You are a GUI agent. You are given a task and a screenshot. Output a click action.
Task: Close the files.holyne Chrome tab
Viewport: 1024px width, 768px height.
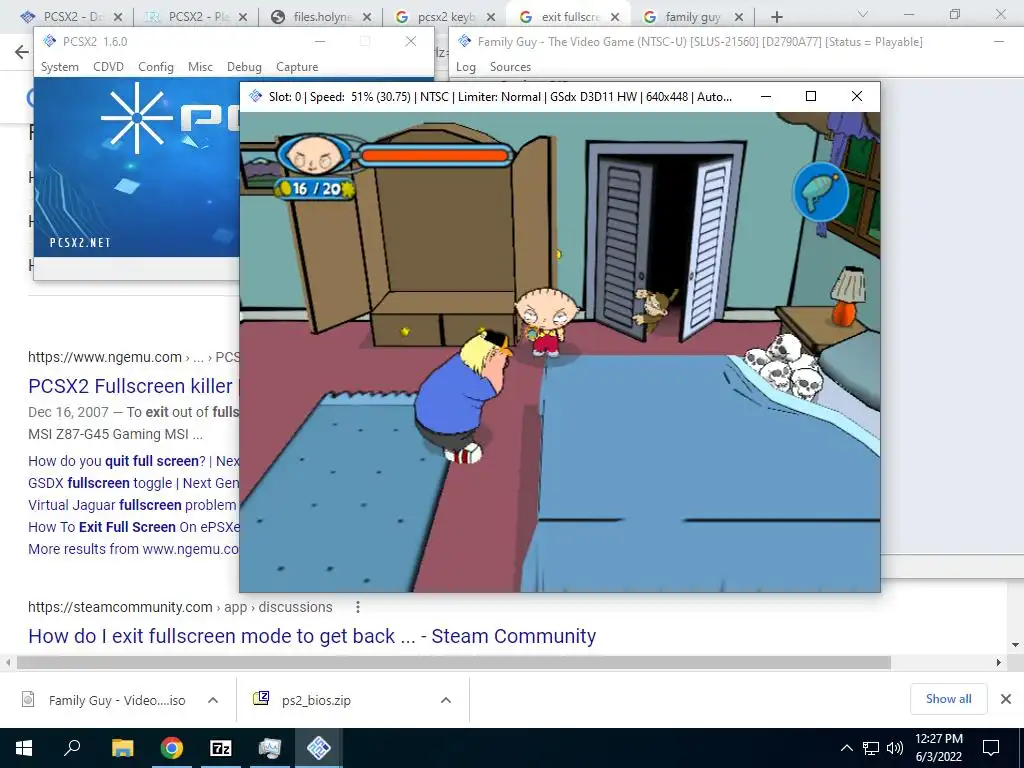click(x=367, y=17)
